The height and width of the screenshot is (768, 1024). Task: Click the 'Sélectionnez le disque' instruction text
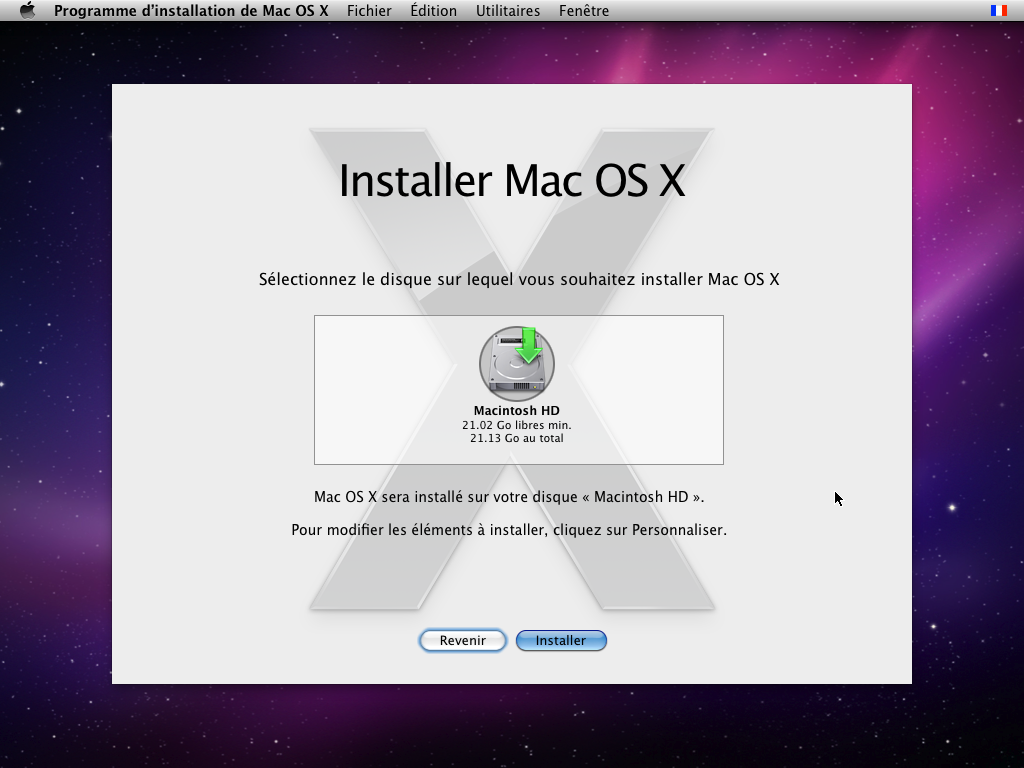coord(519,280)
